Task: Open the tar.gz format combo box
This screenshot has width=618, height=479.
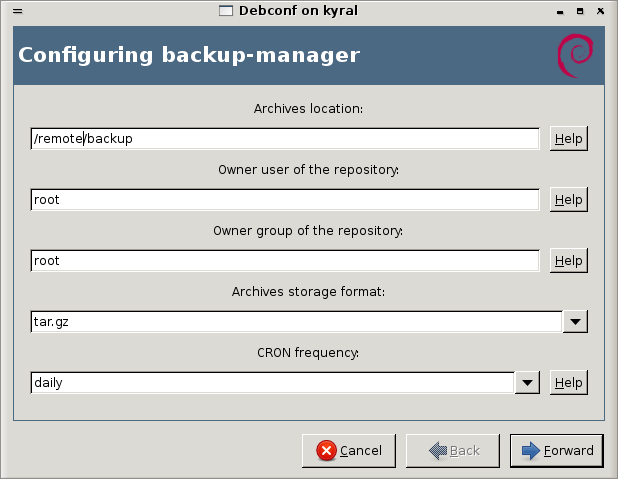Action: (x=296, y=322)
